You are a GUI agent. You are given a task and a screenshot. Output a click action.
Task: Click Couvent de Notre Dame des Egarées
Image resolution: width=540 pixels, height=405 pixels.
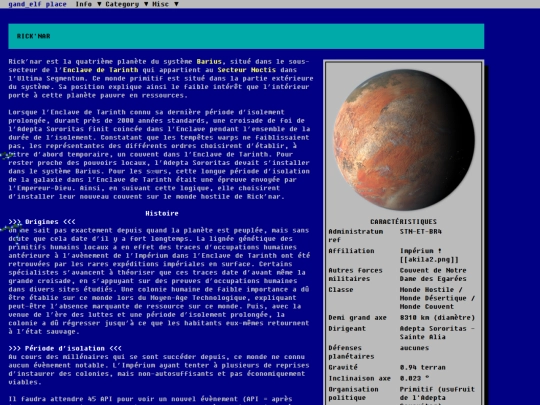click(x=433, y=274)
